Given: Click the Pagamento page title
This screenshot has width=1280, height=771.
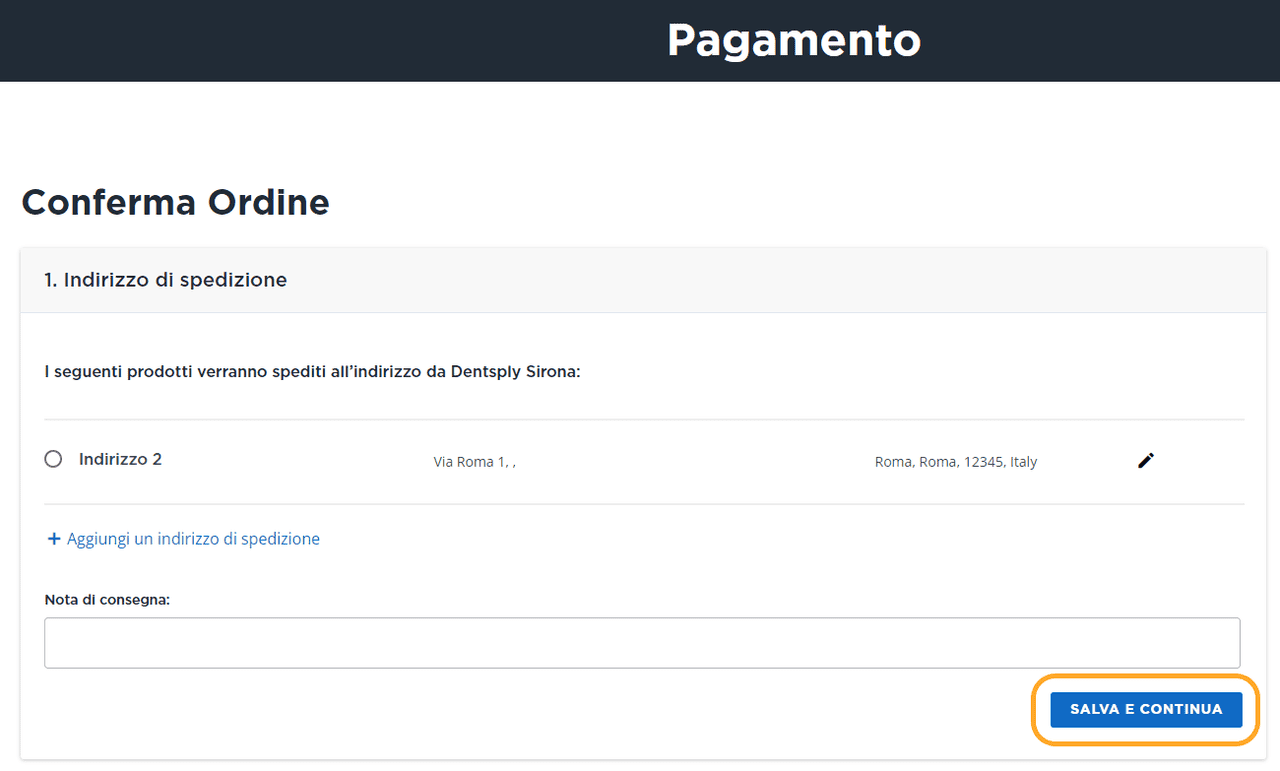Looking at the screenshot, I should point(793,40).
